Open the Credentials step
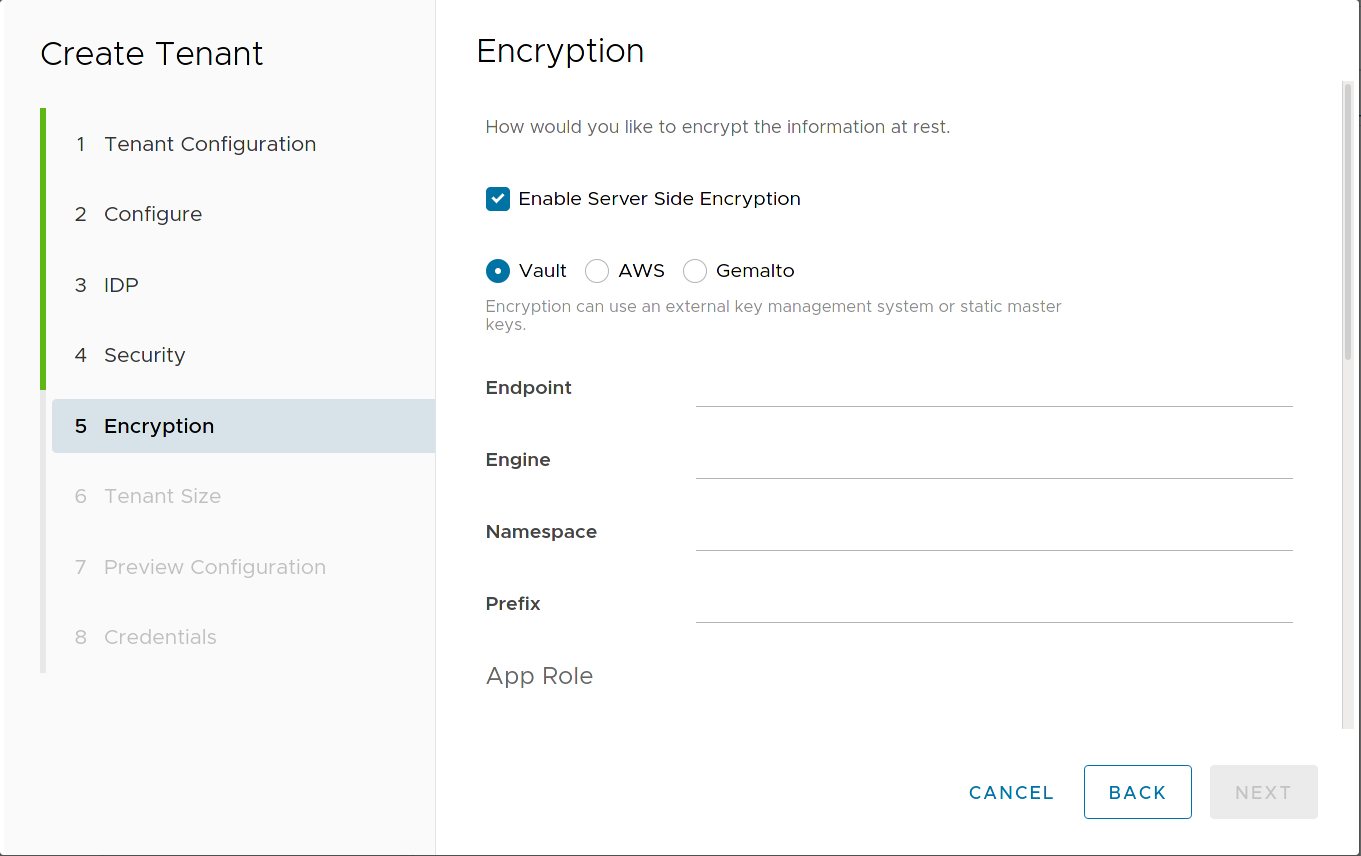 pyautogui.click(x=160, y=637)
